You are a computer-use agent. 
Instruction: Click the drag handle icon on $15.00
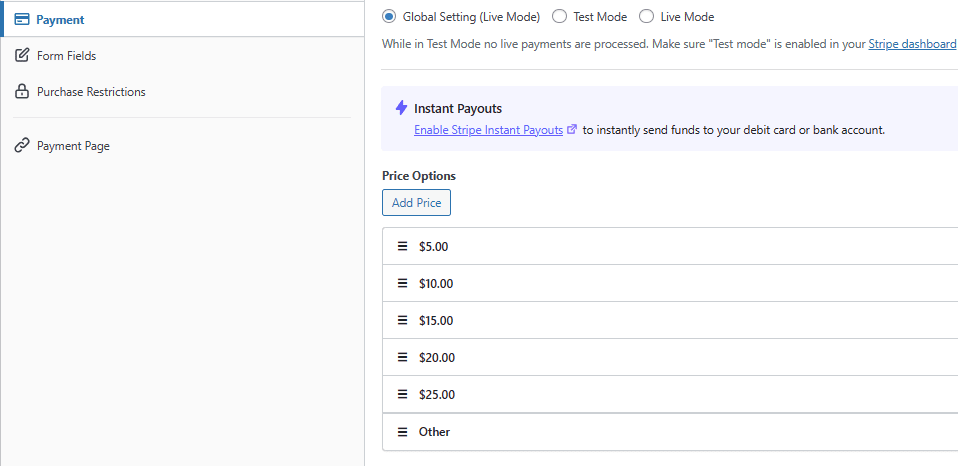pyautogui.click(x=403, y=321)
